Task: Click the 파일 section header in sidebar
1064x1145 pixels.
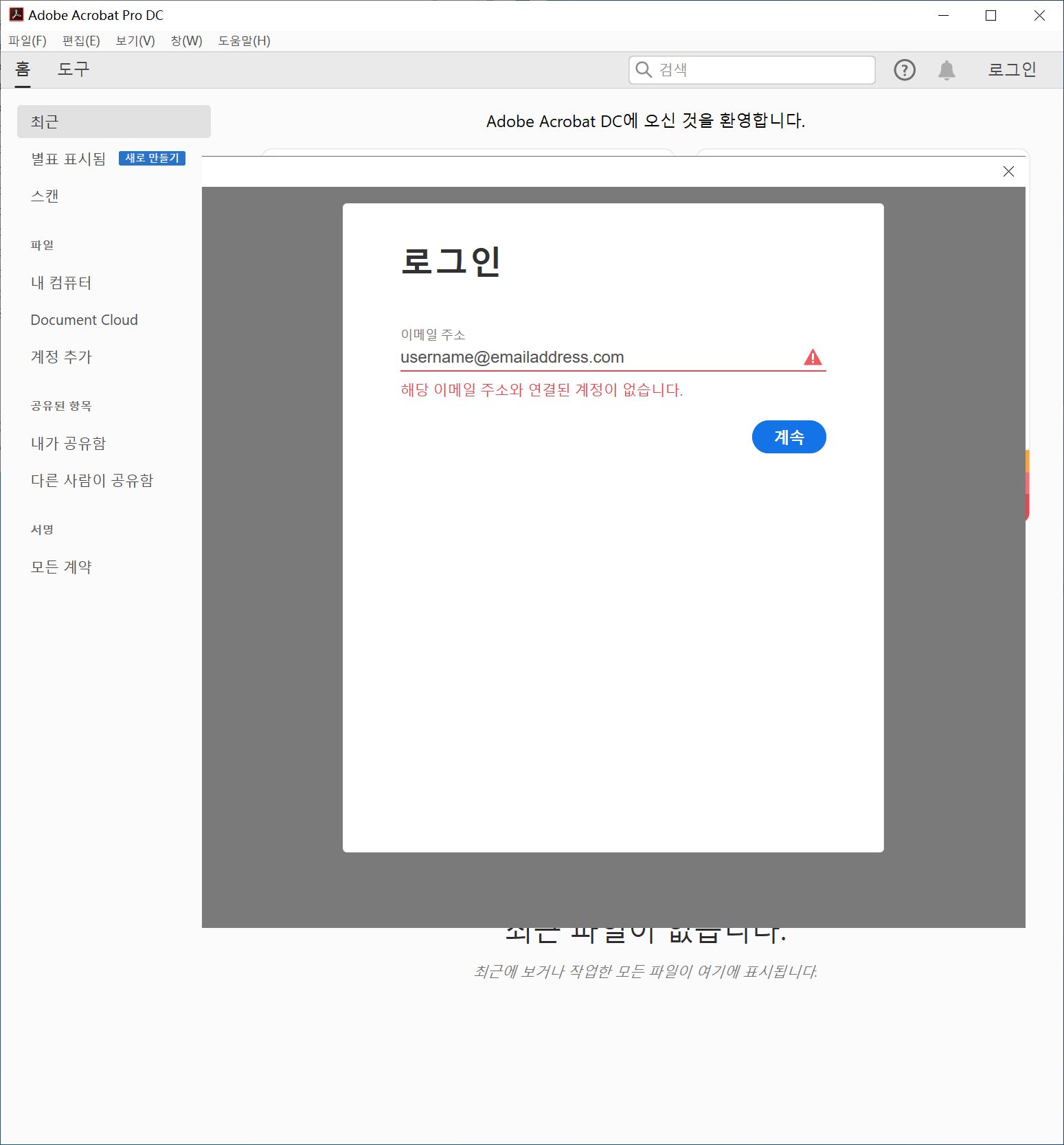Action: click(42, 245)
